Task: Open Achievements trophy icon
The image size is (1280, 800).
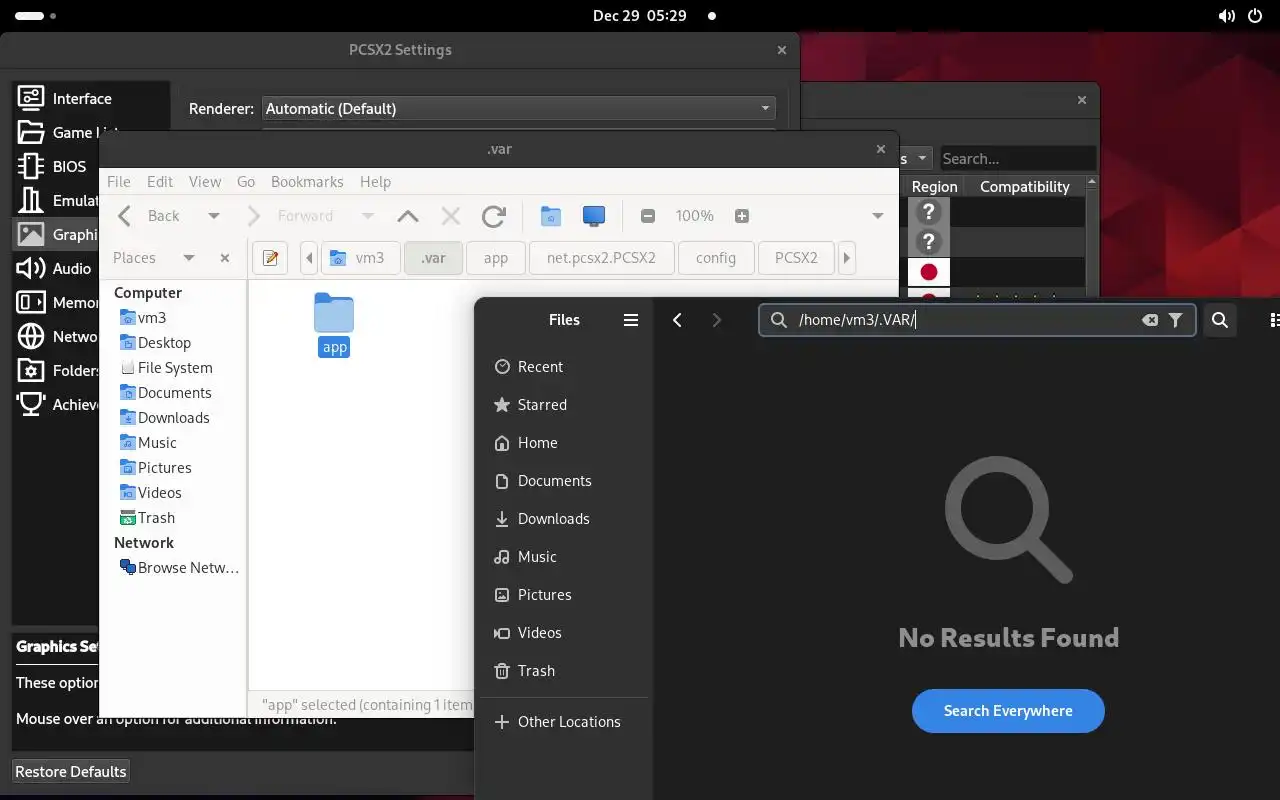Action: [31, 404]
